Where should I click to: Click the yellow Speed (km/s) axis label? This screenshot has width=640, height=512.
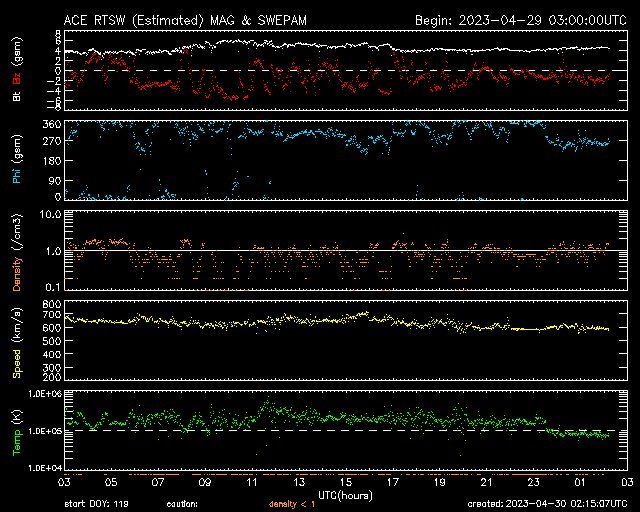(16, 341)
